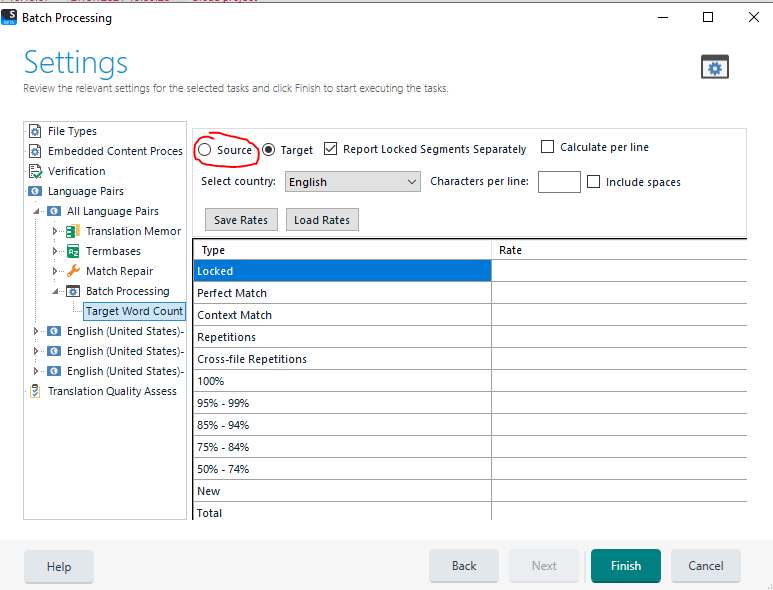Select File Types in settings tree
This screenshot has width=773, height=590.
72,131
